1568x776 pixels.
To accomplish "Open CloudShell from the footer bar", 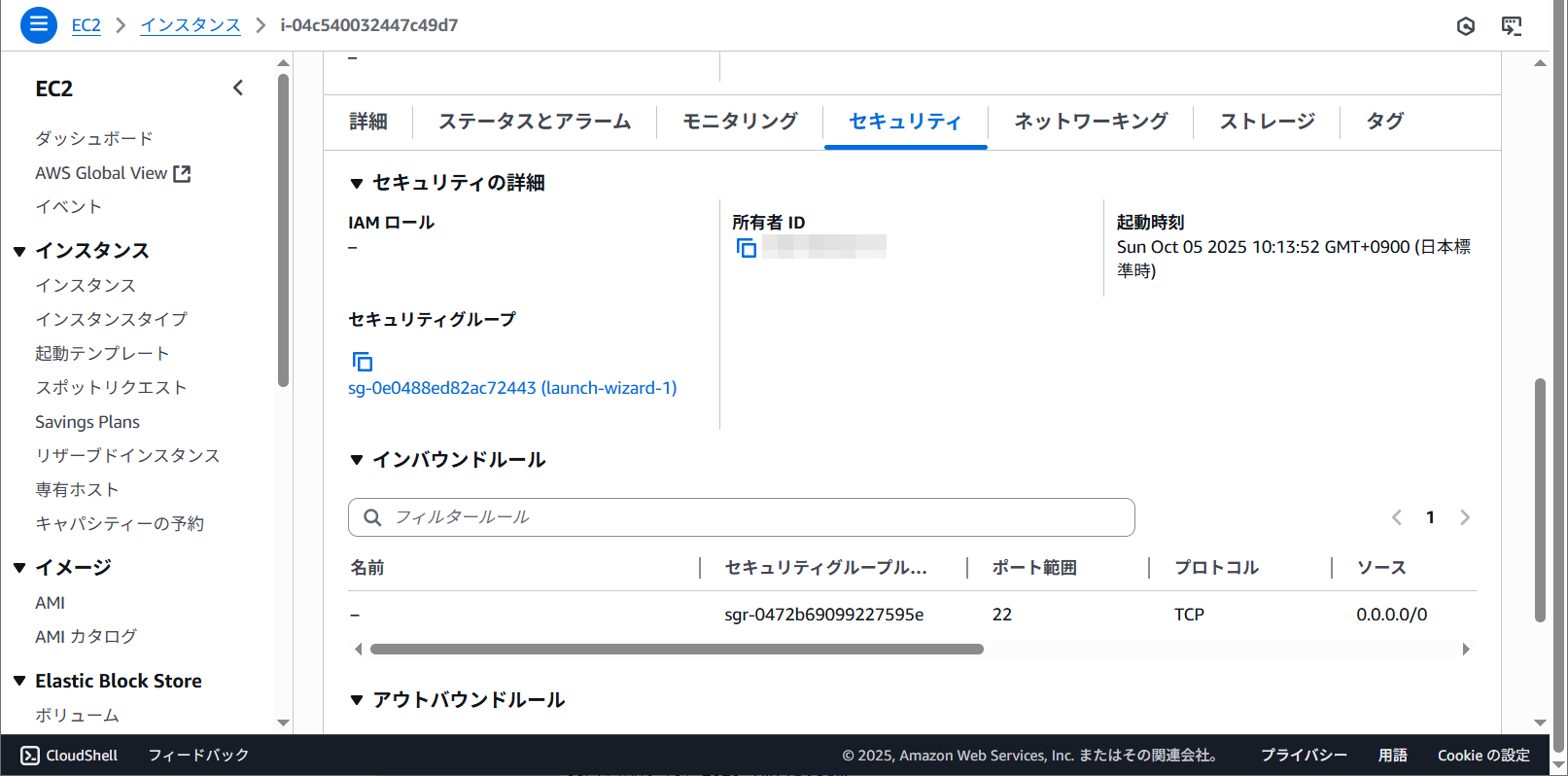I will pyautogui.click(x=69, y=756).
